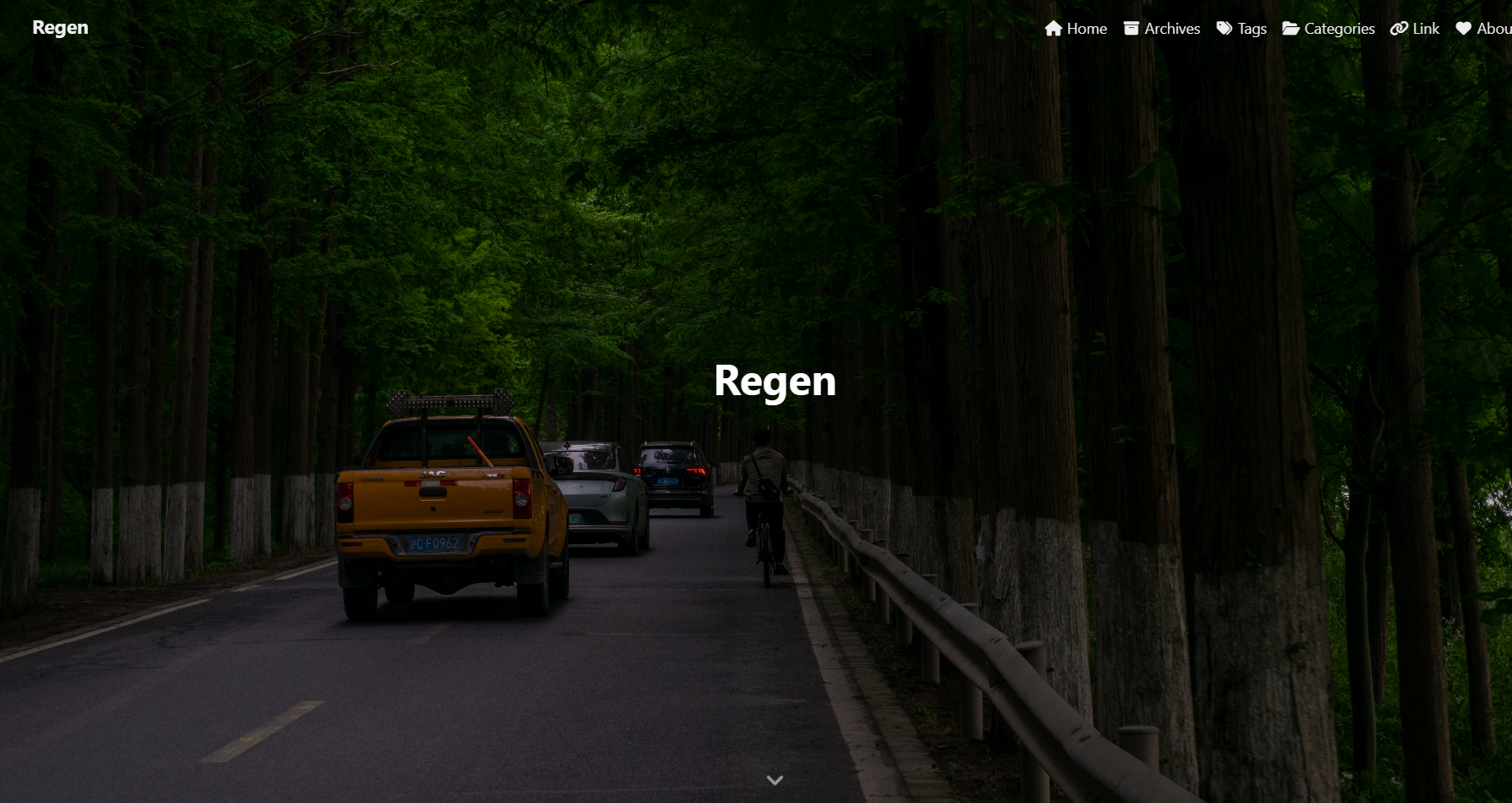Open the About menu item
Screen dimensions: 1512x803
(1483, 29)
